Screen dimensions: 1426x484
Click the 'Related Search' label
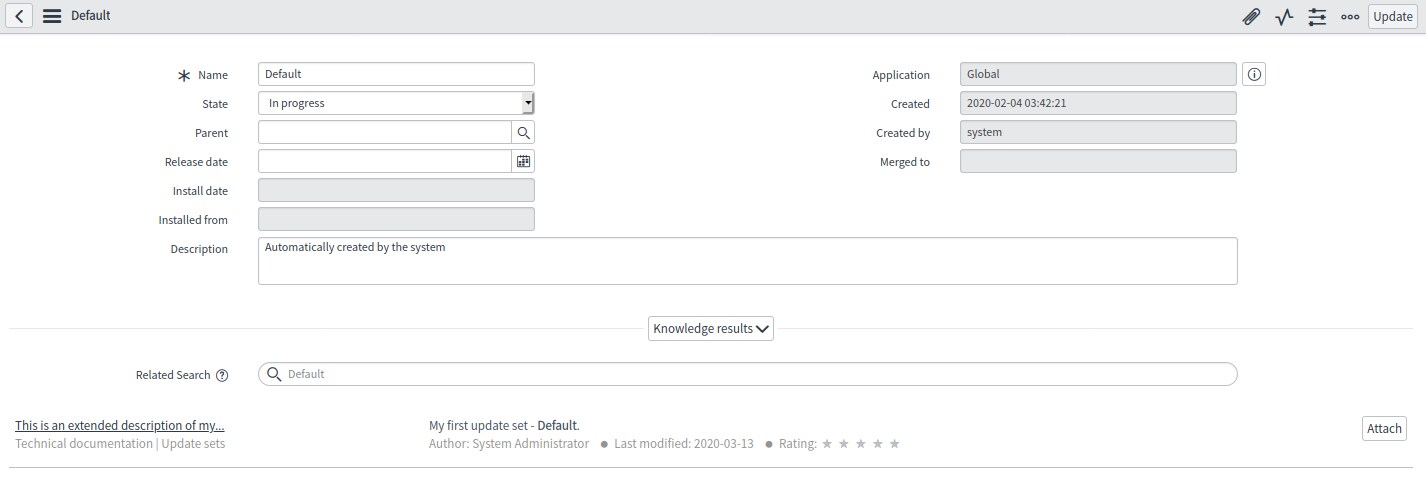tap(173, 375)
